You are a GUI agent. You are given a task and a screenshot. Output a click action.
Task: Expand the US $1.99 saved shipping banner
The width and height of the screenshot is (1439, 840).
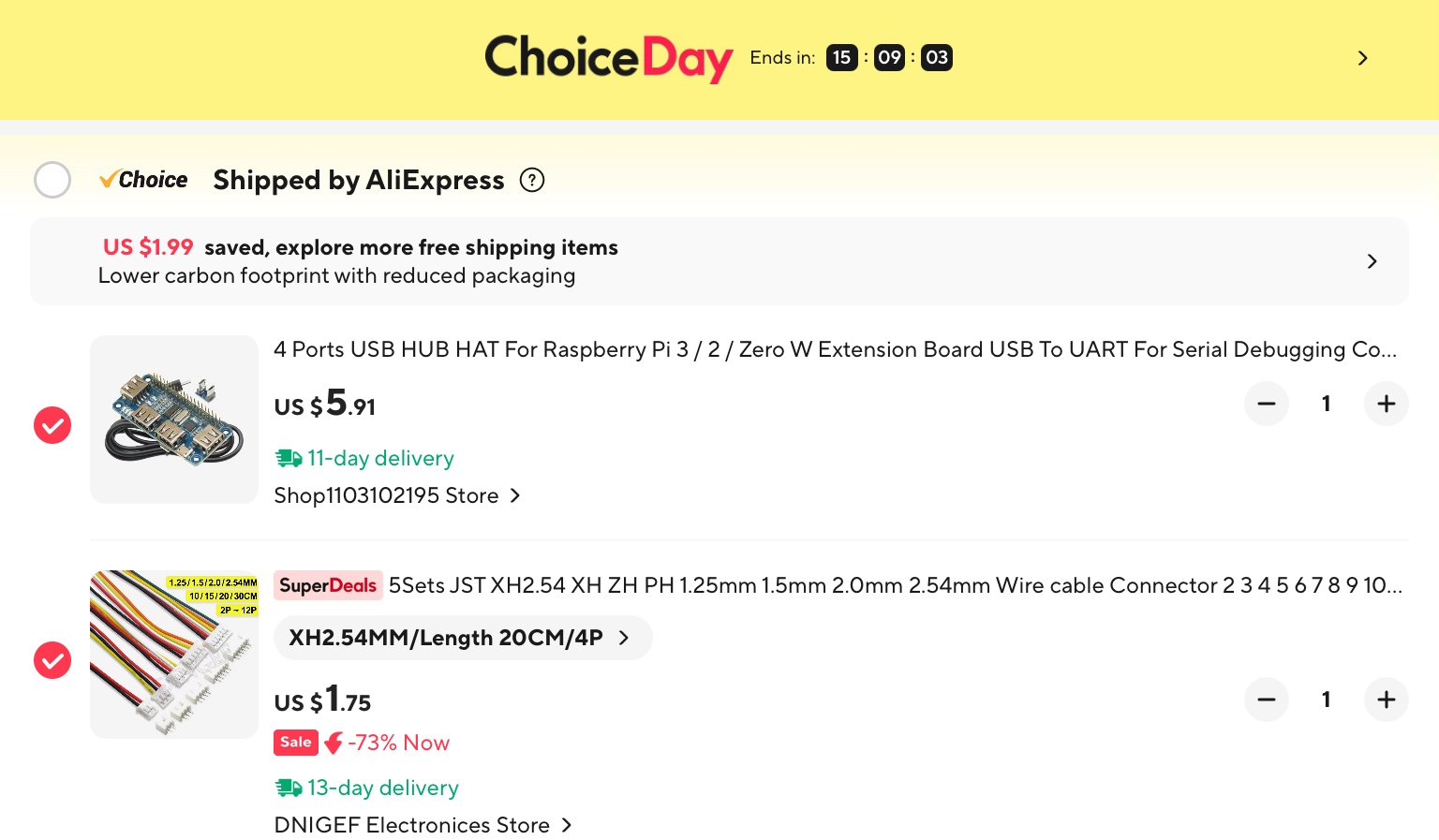[x=1372, y=261]
